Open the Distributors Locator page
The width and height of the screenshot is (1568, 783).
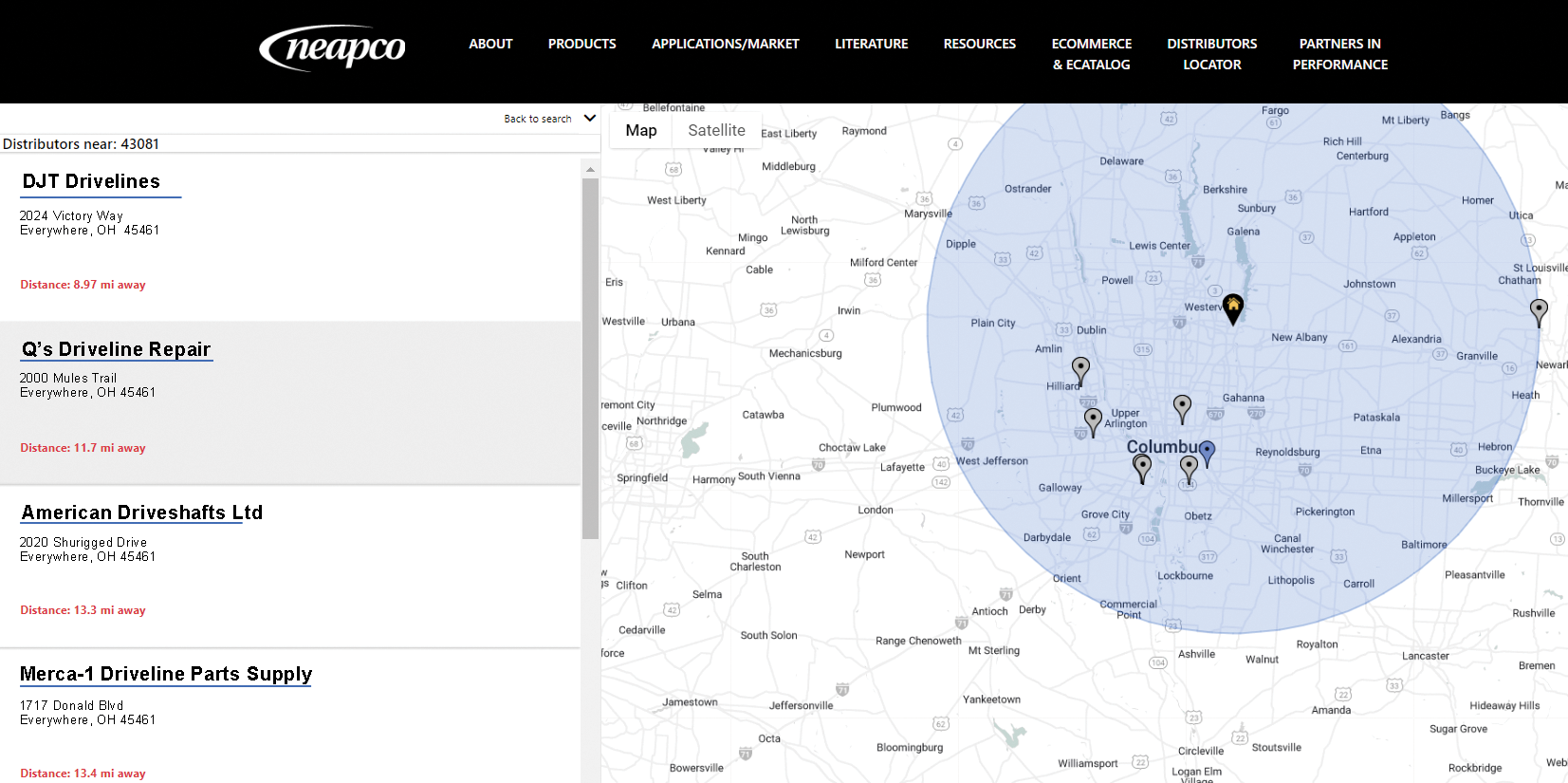click(1211, 54)
